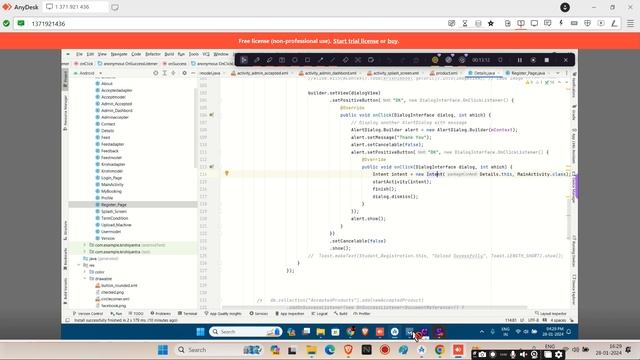Image resolution: width=640 pixels, height=360 pixels.
Task: Expand the androidTest package node
Action: tap(85, 245)
